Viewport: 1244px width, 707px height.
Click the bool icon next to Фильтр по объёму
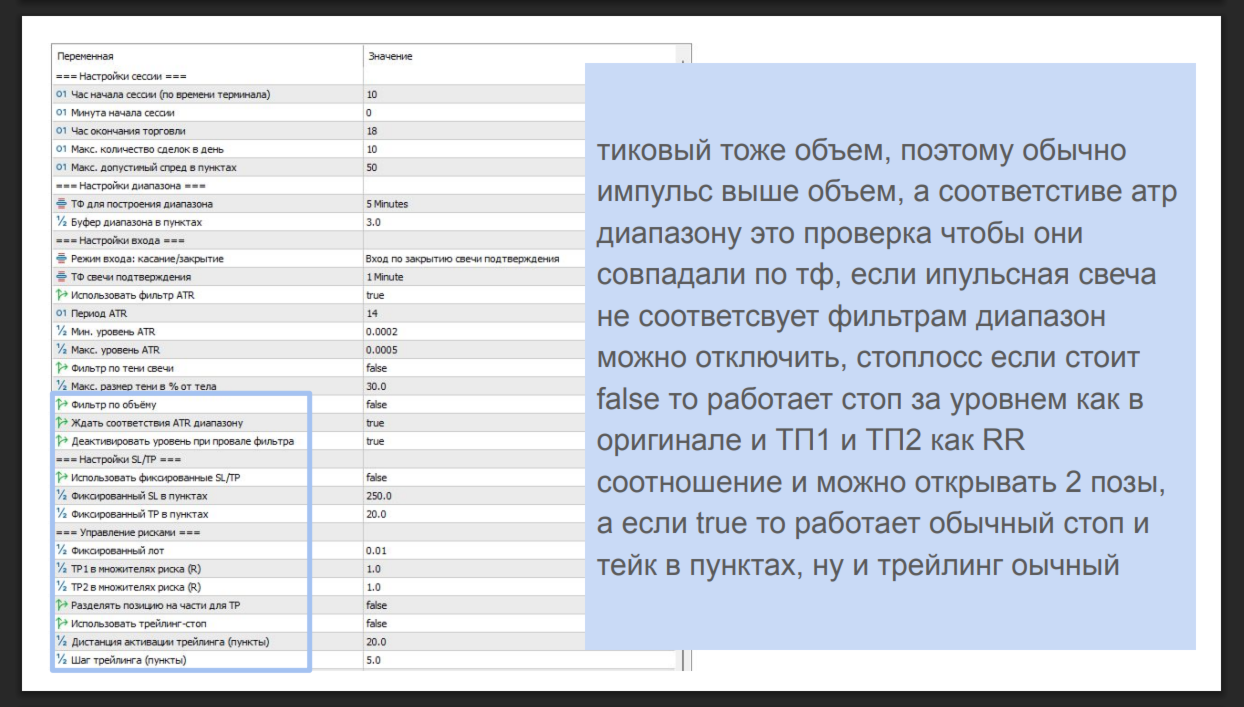pos(61,405)
